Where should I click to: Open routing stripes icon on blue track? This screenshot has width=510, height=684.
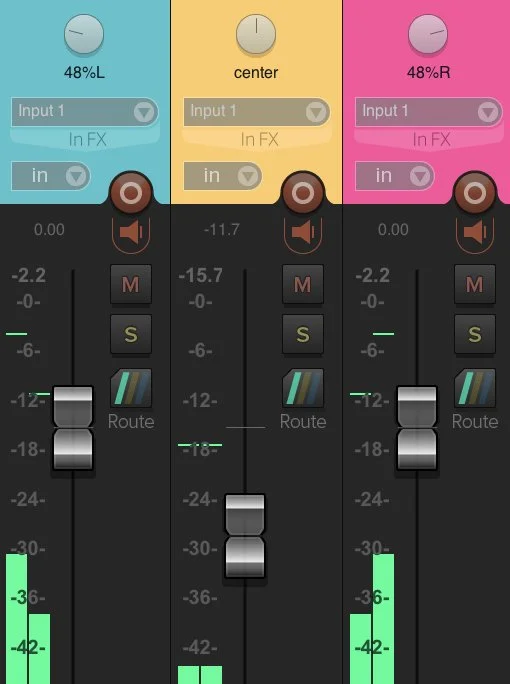coord(131,388)
